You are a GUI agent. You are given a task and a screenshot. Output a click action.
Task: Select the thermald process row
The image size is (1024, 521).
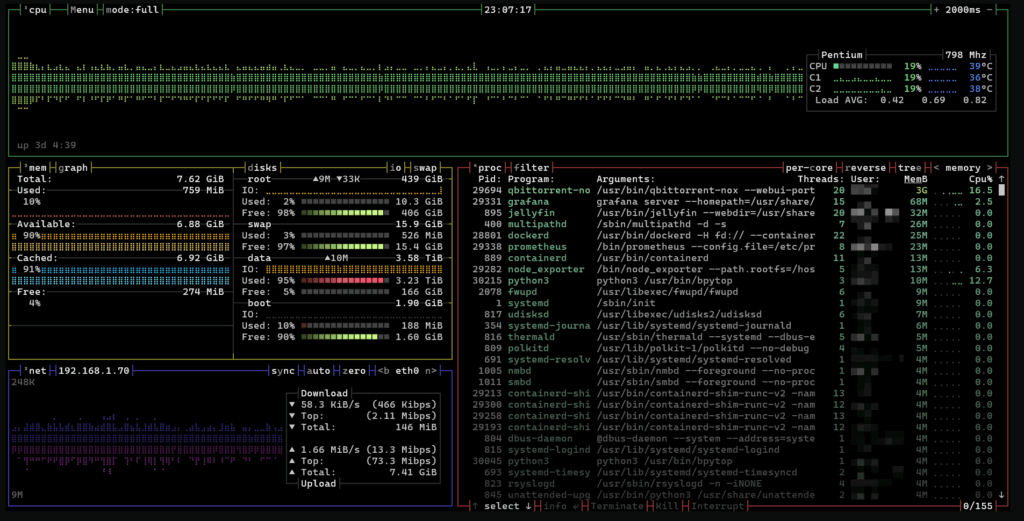(x=733, y=337)
